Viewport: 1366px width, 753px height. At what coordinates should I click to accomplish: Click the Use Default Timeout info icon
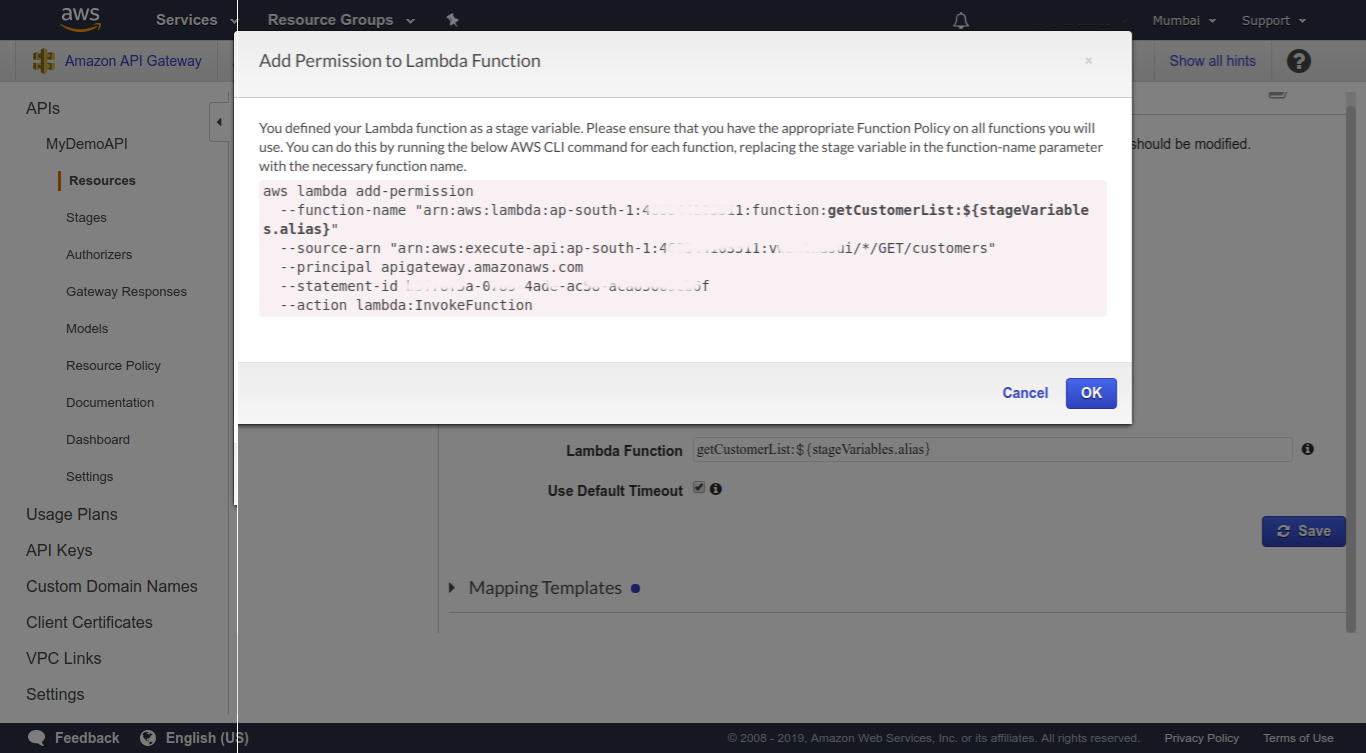point(716,489)
